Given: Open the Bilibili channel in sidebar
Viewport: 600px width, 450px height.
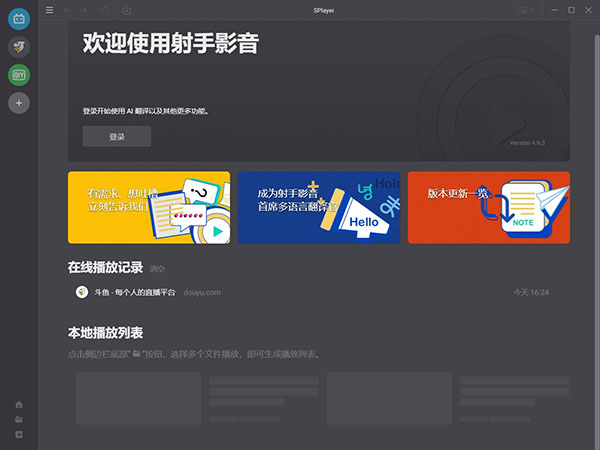Looking at the screenshot, I should coord(19,19).
